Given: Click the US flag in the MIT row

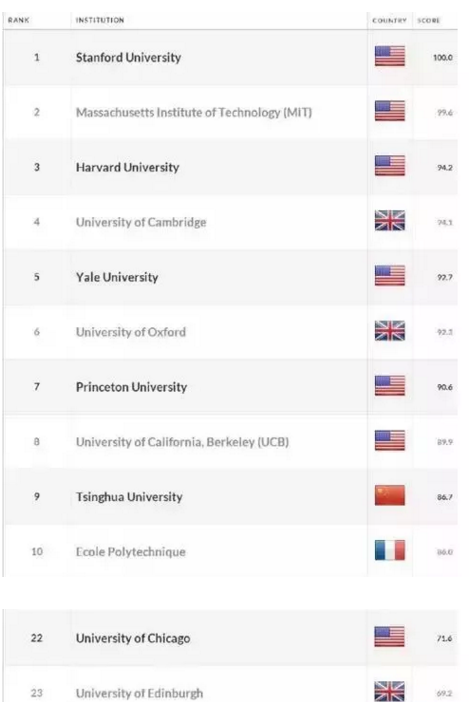Looking at the screenshot, I should tap(390, 111).
